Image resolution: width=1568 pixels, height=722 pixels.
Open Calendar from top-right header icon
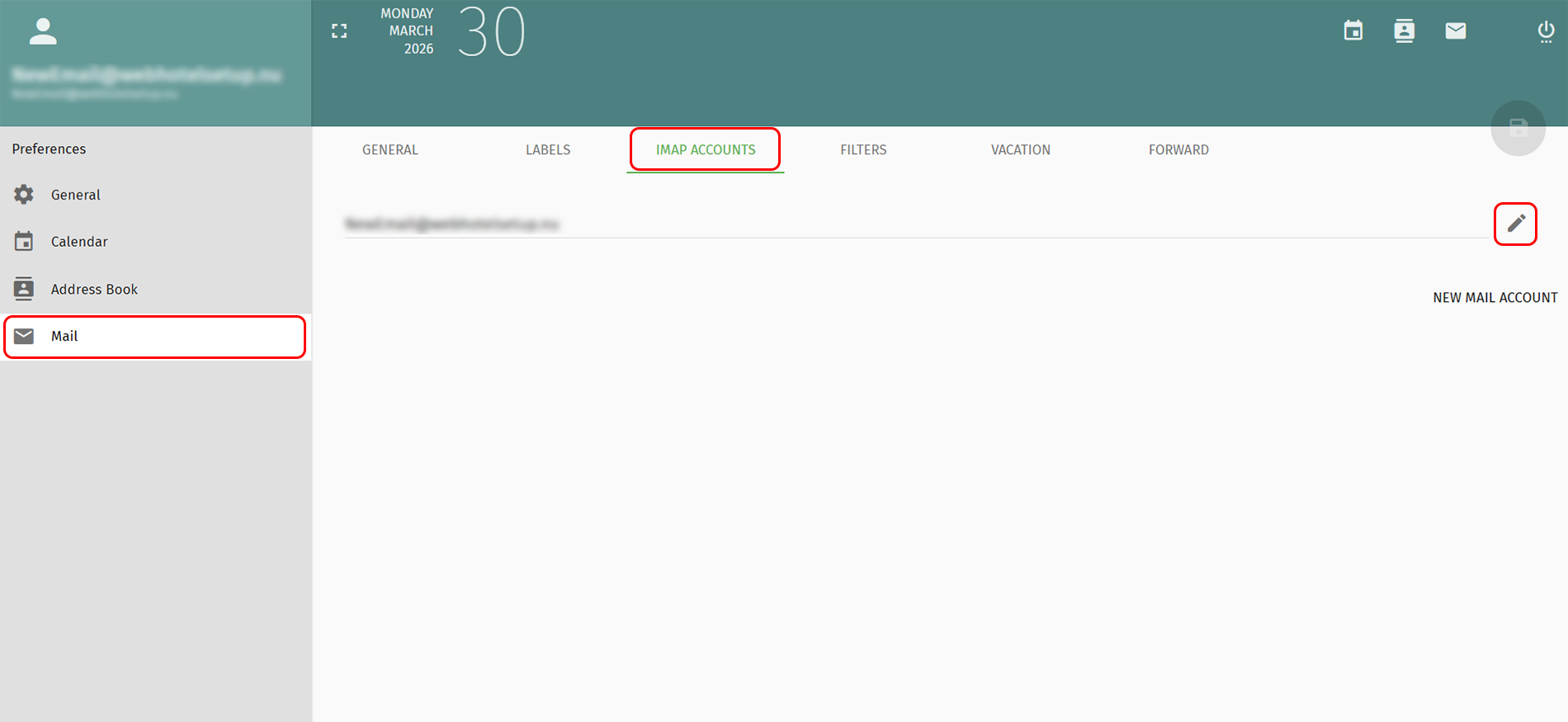click(x=1353, y=31)
